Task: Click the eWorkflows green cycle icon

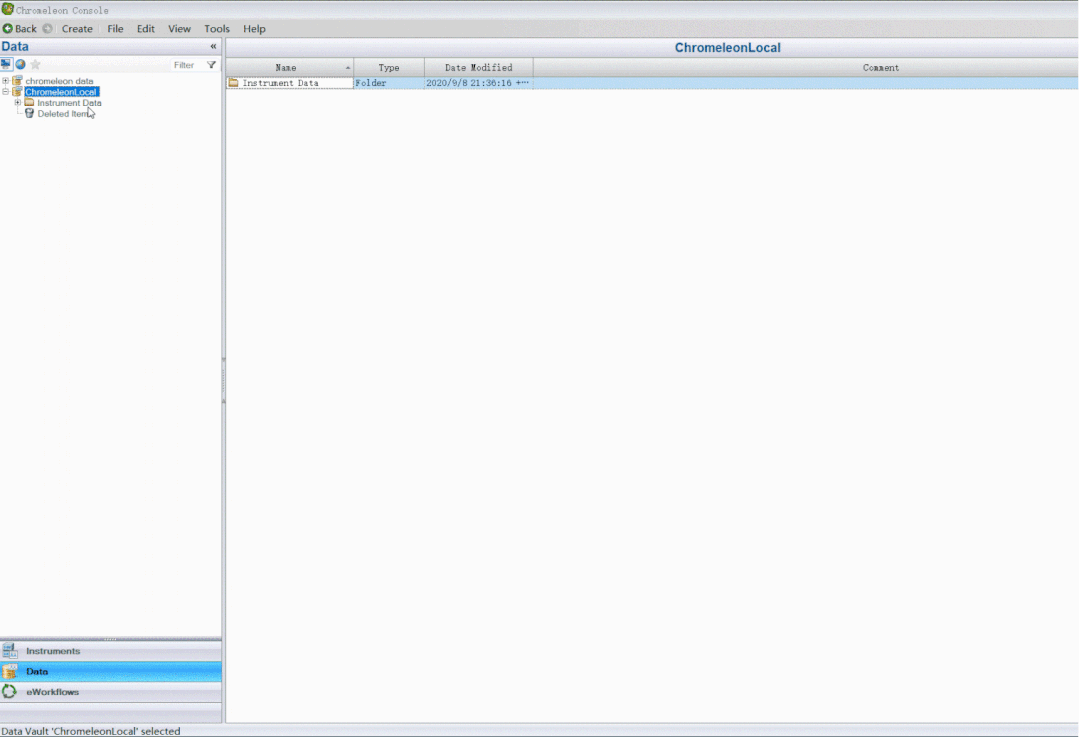Action: [x=10, y=692]
